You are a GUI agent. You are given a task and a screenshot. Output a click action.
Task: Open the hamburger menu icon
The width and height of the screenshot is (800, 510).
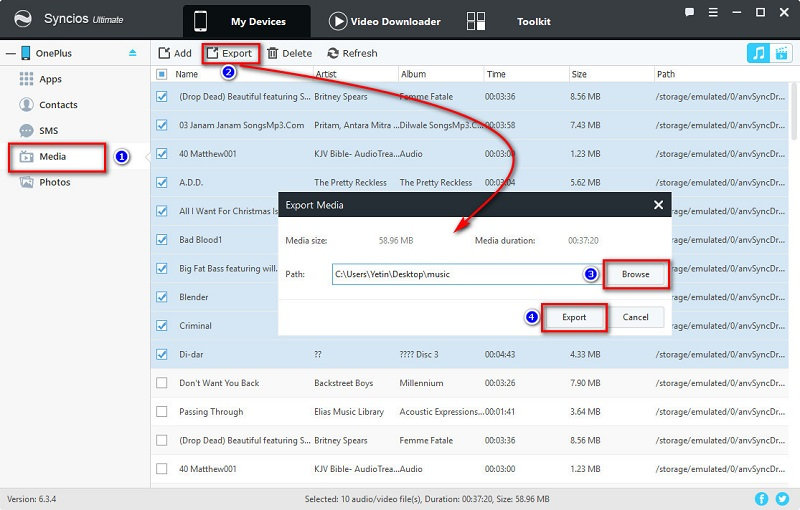713,12
